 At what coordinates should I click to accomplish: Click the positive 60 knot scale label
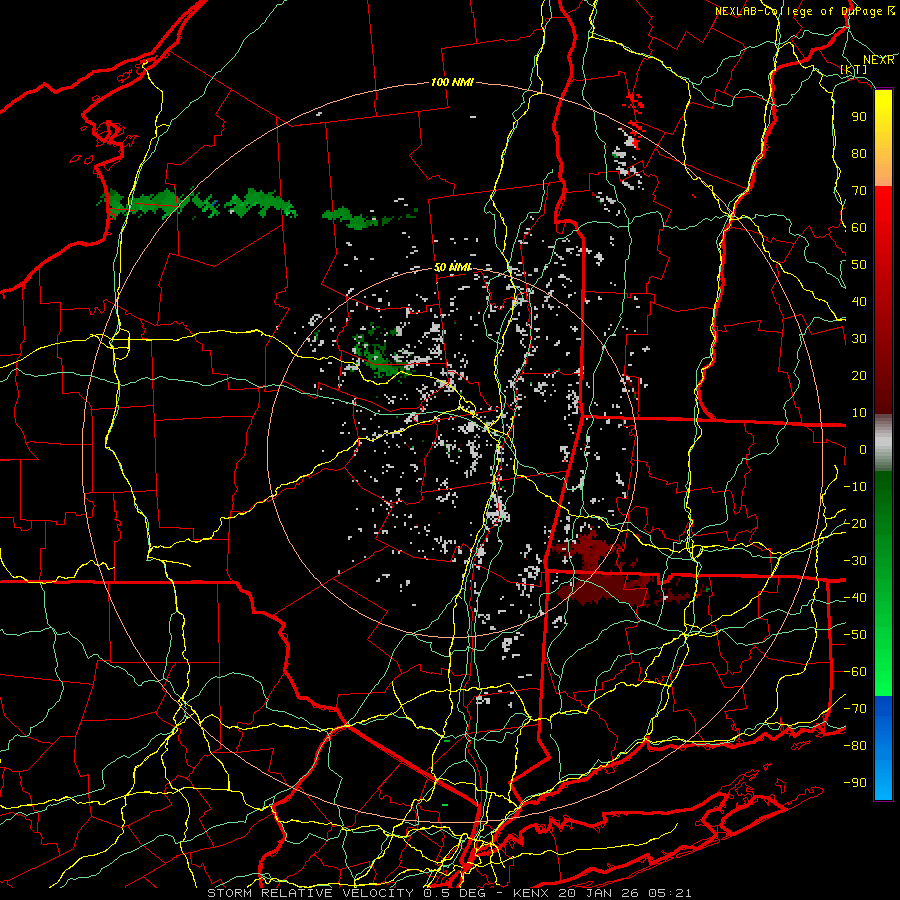pyautogui.click(x=859, y=227)
